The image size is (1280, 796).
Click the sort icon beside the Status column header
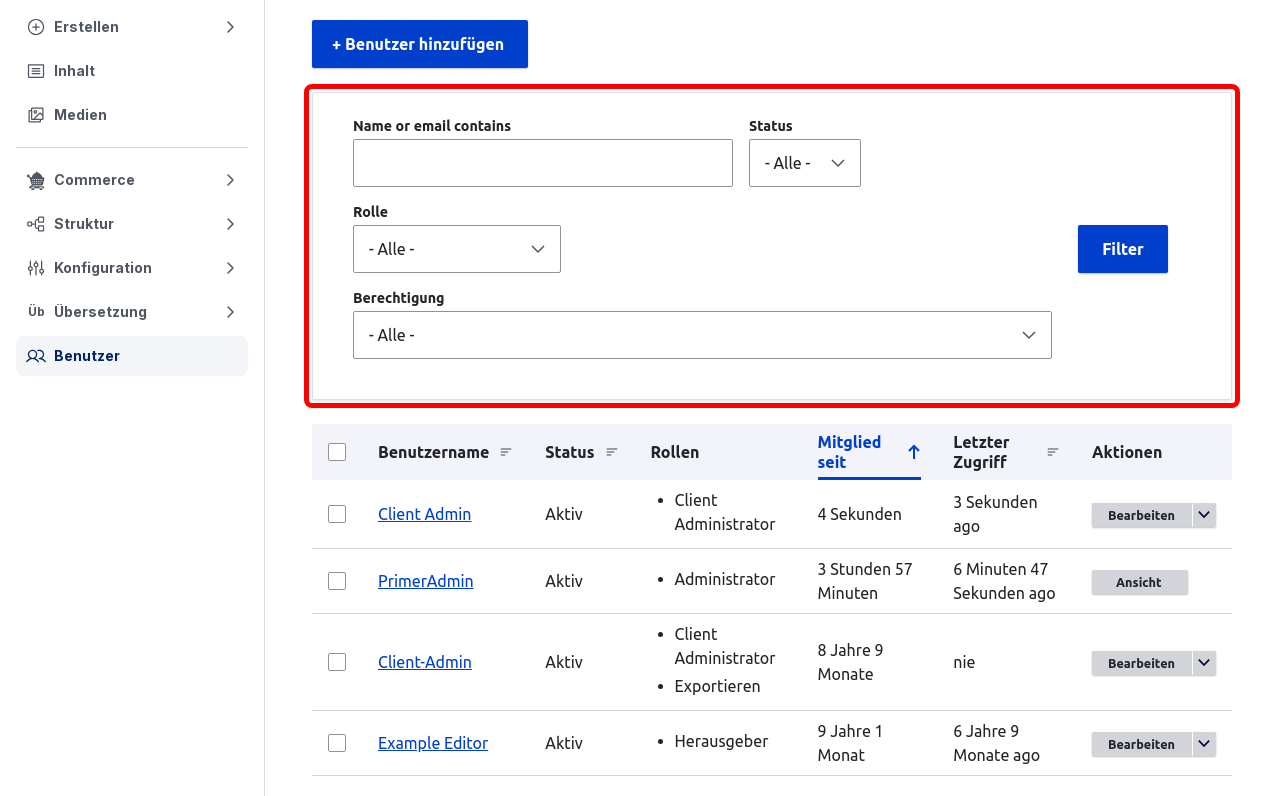click(612, 452)
